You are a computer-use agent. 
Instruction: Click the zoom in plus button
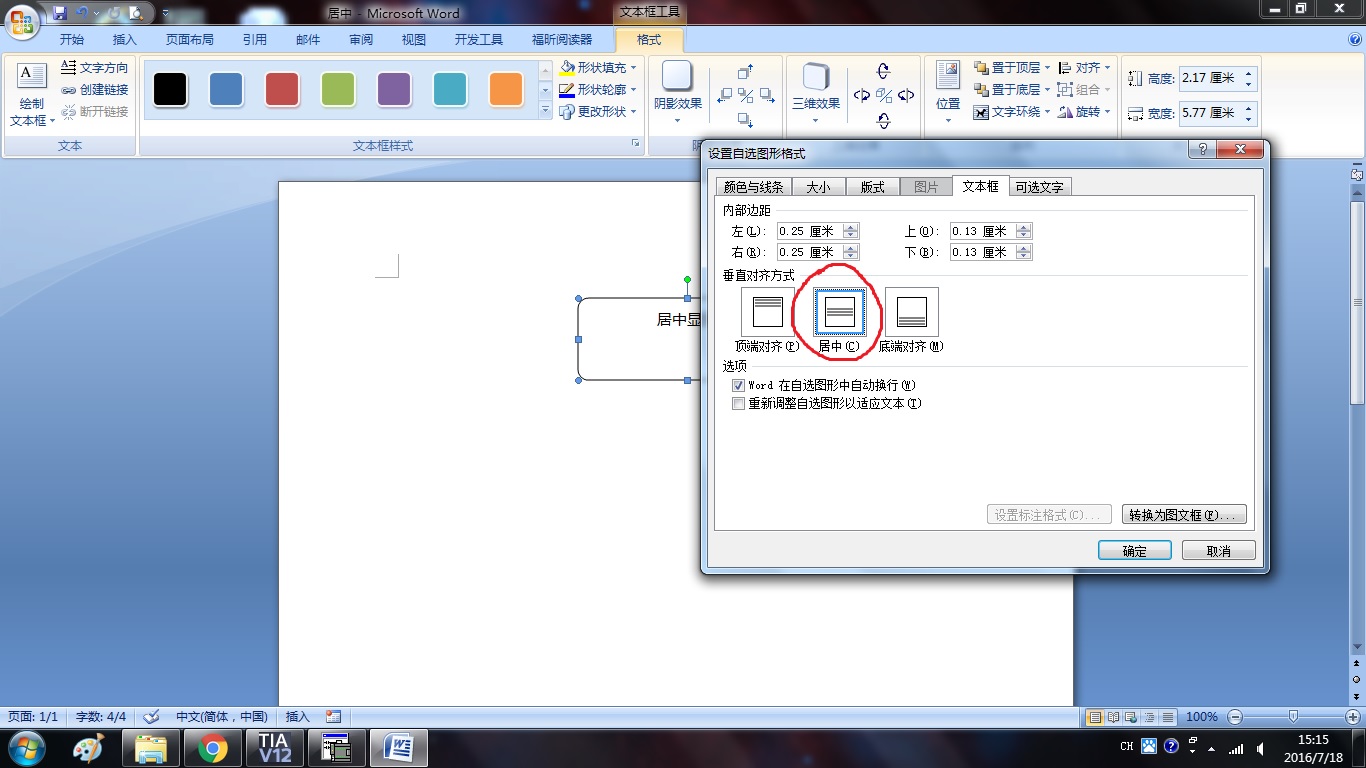1352,717
